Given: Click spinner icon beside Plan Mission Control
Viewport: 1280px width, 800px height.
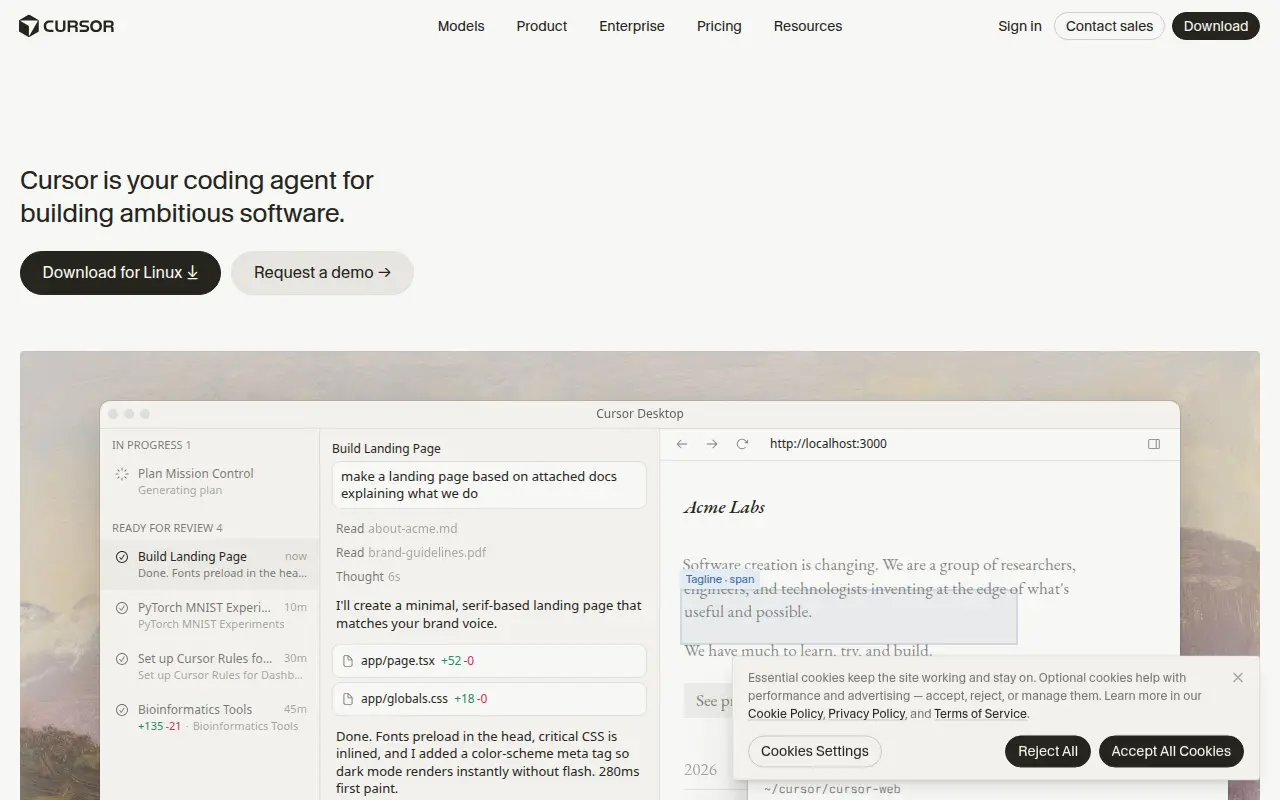Looking at the screenshot, I should pos(122,474).
